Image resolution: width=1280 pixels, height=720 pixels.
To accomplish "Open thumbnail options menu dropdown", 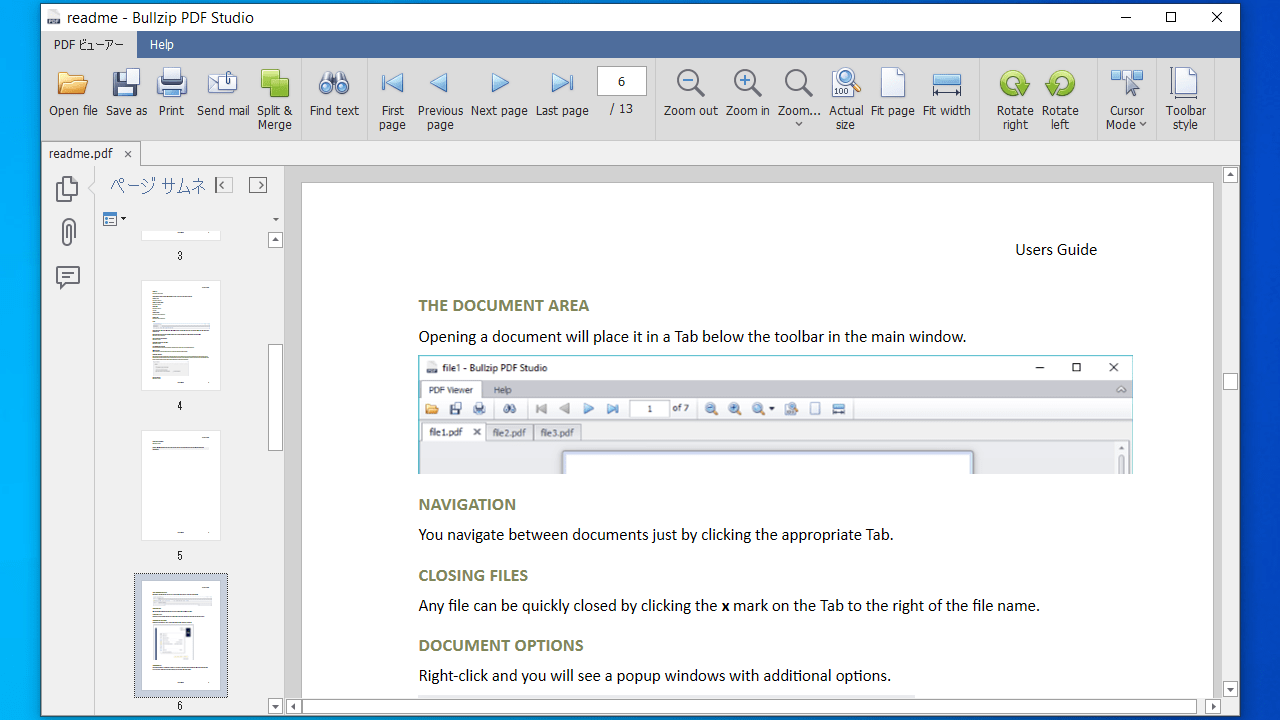I will [x=114, y=219].
